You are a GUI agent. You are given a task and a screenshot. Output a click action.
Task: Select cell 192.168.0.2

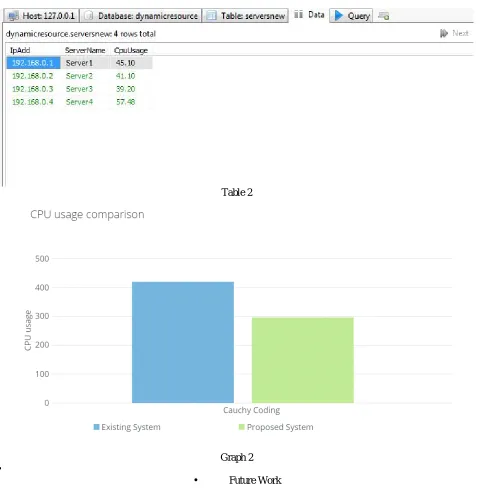[33, 76]
